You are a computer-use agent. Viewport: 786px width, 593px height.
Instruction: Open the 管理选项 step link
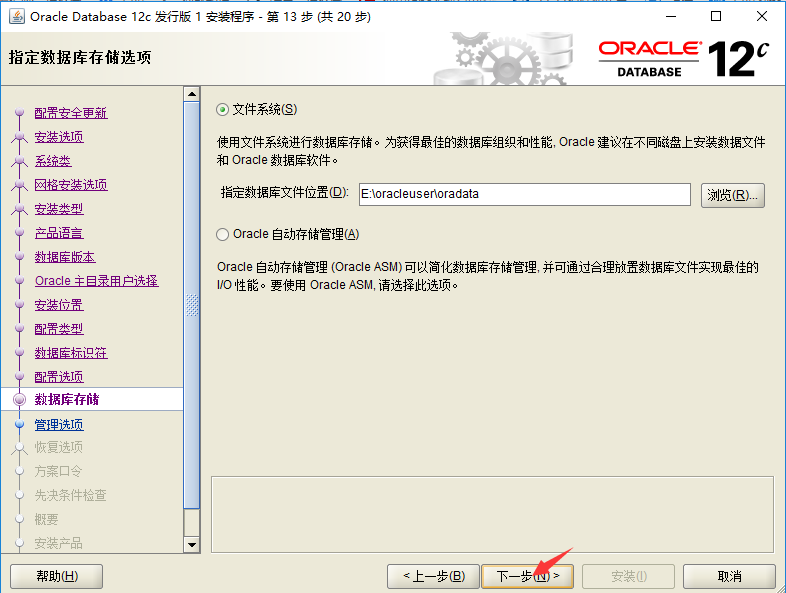[59, 425]
